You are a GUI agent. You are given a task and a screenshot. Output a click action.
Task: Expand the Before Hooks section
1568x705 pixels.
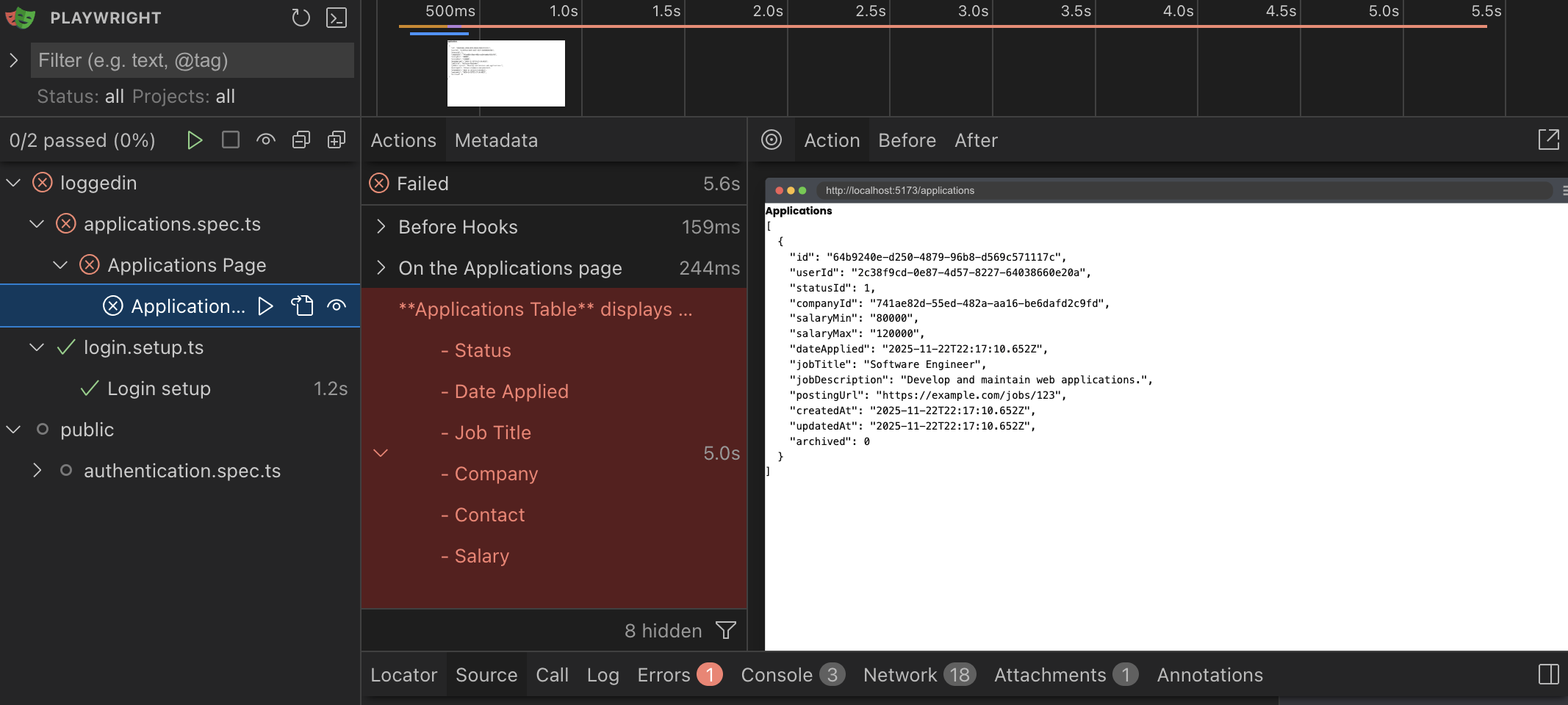click(381, 227)
